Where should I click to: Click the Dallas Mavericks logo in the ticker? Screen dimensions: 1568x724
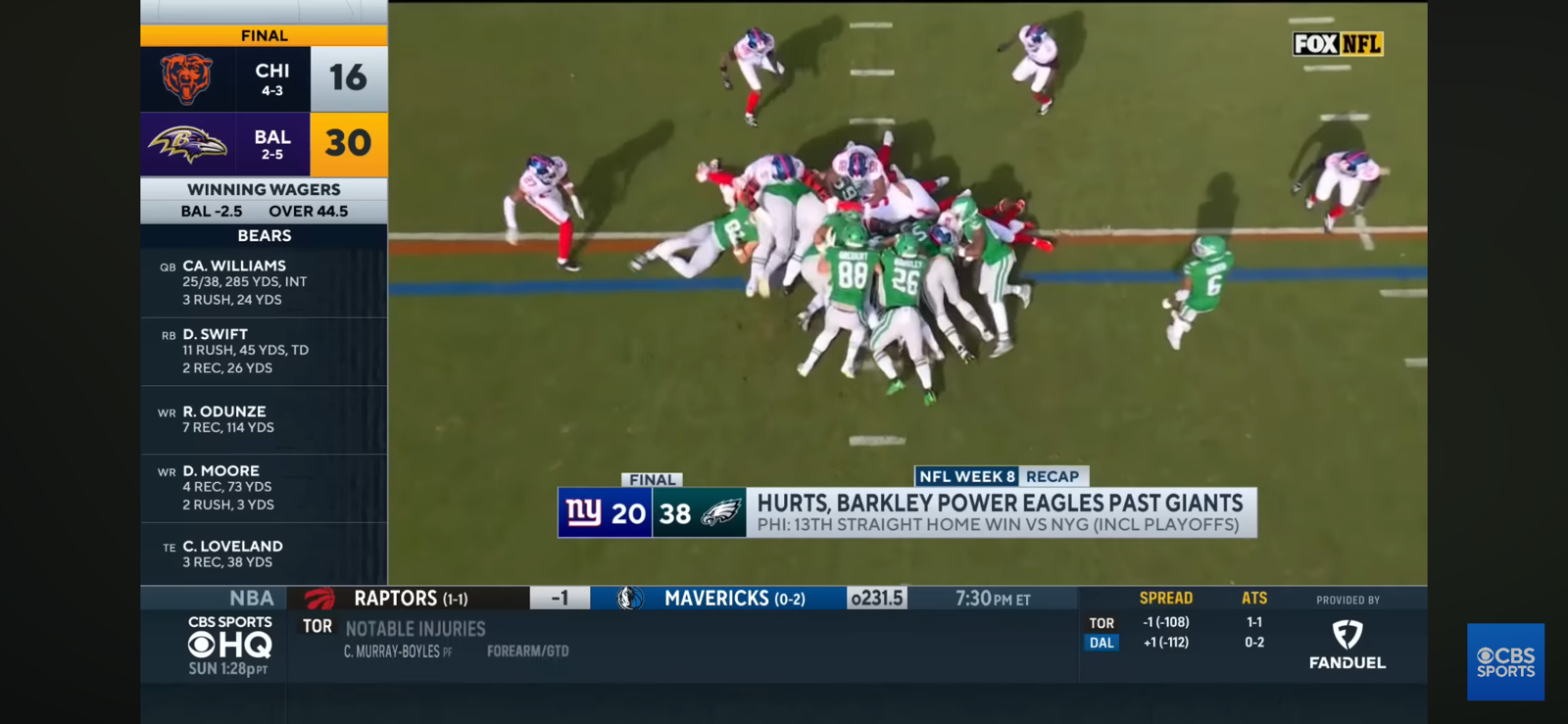click(x=629, y=598)
